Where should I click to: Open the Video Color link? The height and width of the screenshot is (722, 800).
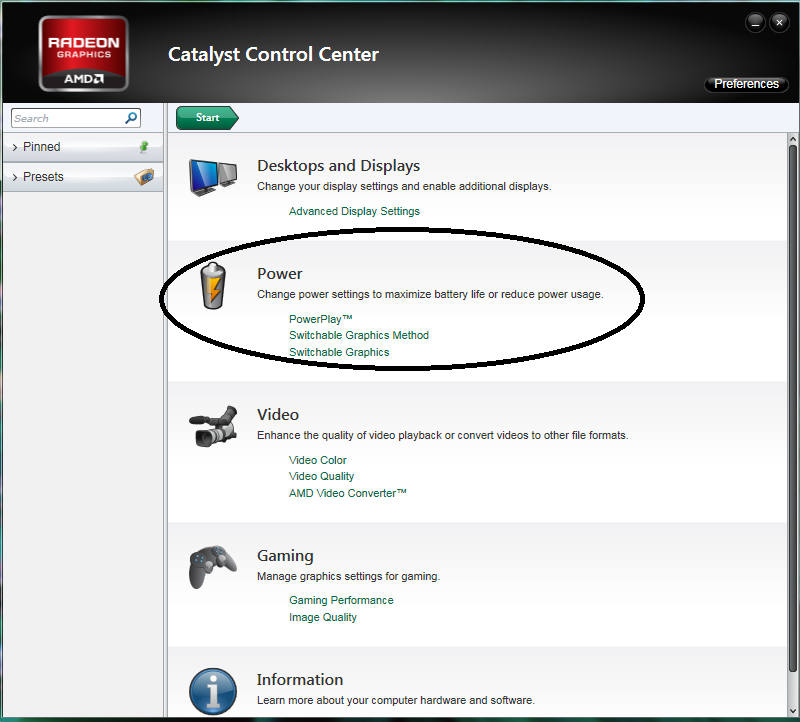click(x=317, y=460)
